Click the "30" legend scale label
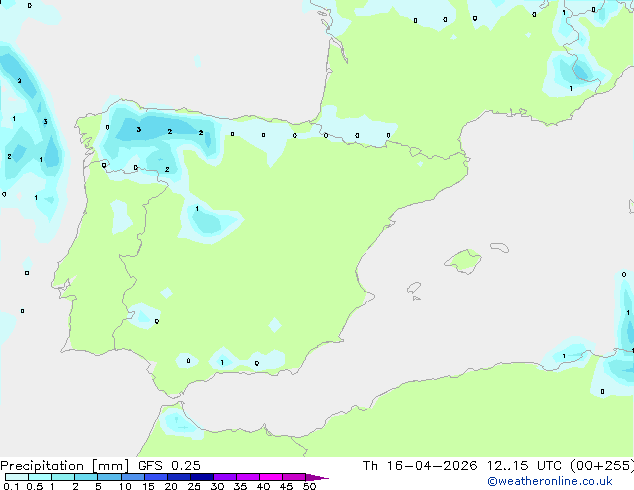Screen dimensions: 634x490 tap(217, 486)
